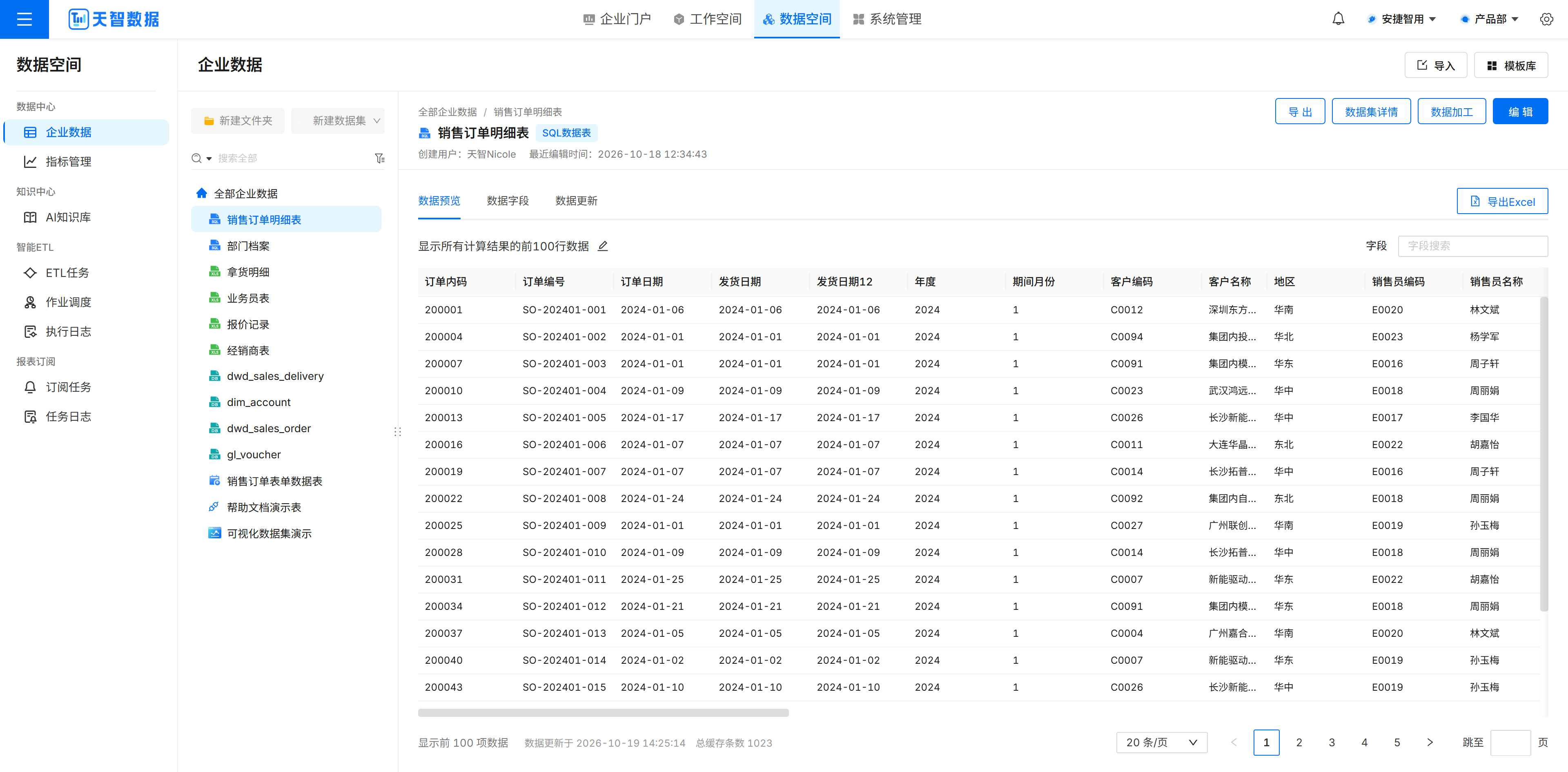1568x772 pixels.
Task: Switch to 系统管理 top tab
Action: point(887,19)
